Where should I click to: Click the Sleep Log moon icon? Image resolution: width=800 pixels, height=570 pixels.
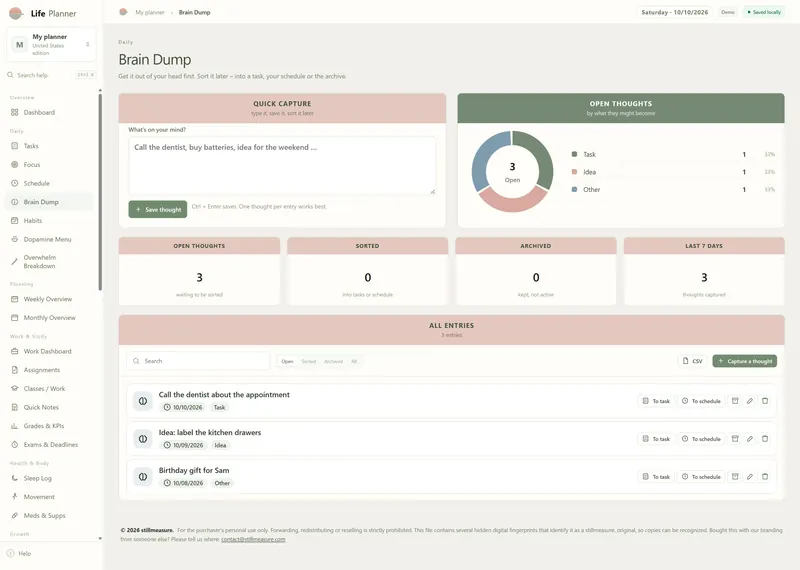click(14, 478)
